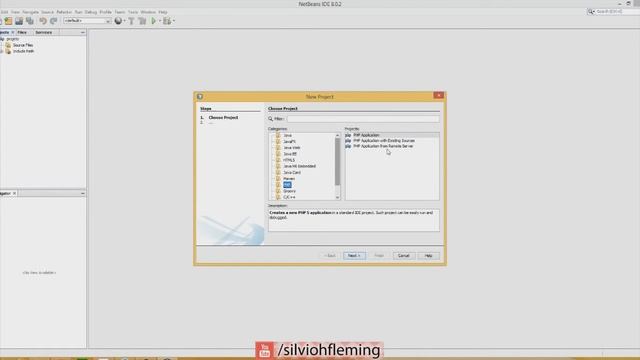
Task: Click the folder icon next to HTML5 category
Action: click(278, 160)
